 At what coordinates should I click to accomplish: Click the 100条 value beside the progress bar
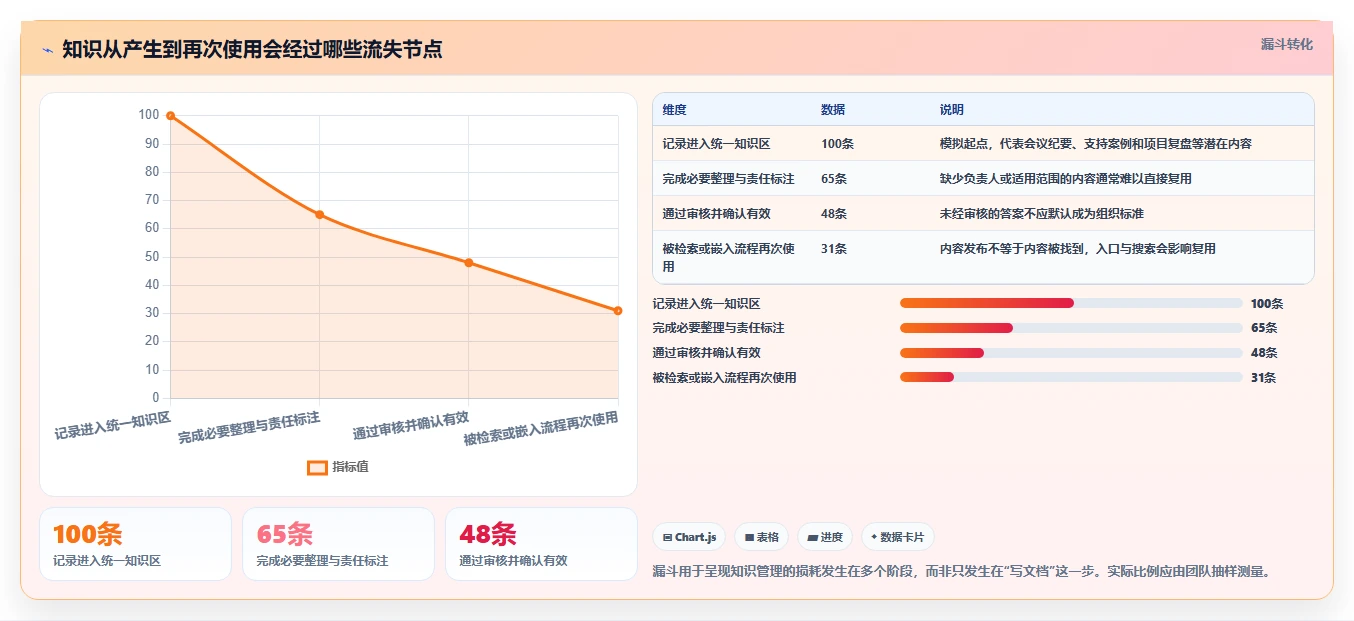pyautogui.click(x=1267, y=304)
